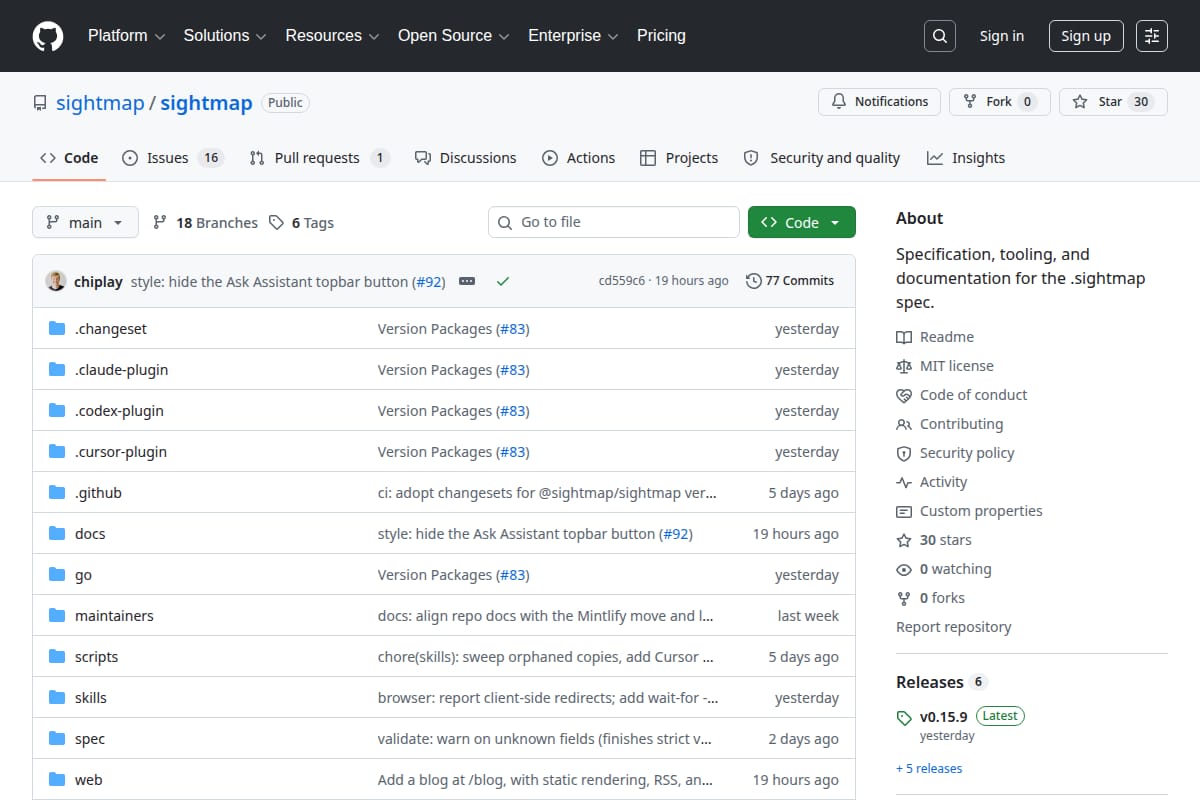The image size is (1200, 800).
Task: Click the Notifications button
Action: (880, 102)
